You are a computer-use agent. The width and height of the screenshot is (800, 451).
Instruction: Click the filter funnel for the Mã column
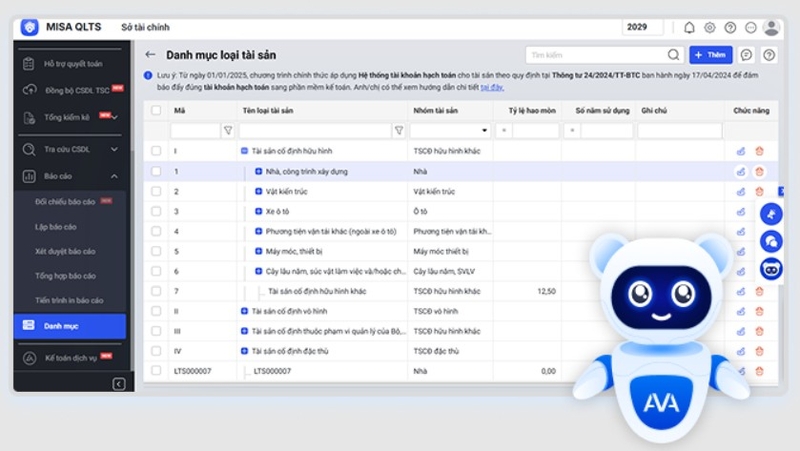(x=228, y=131)
